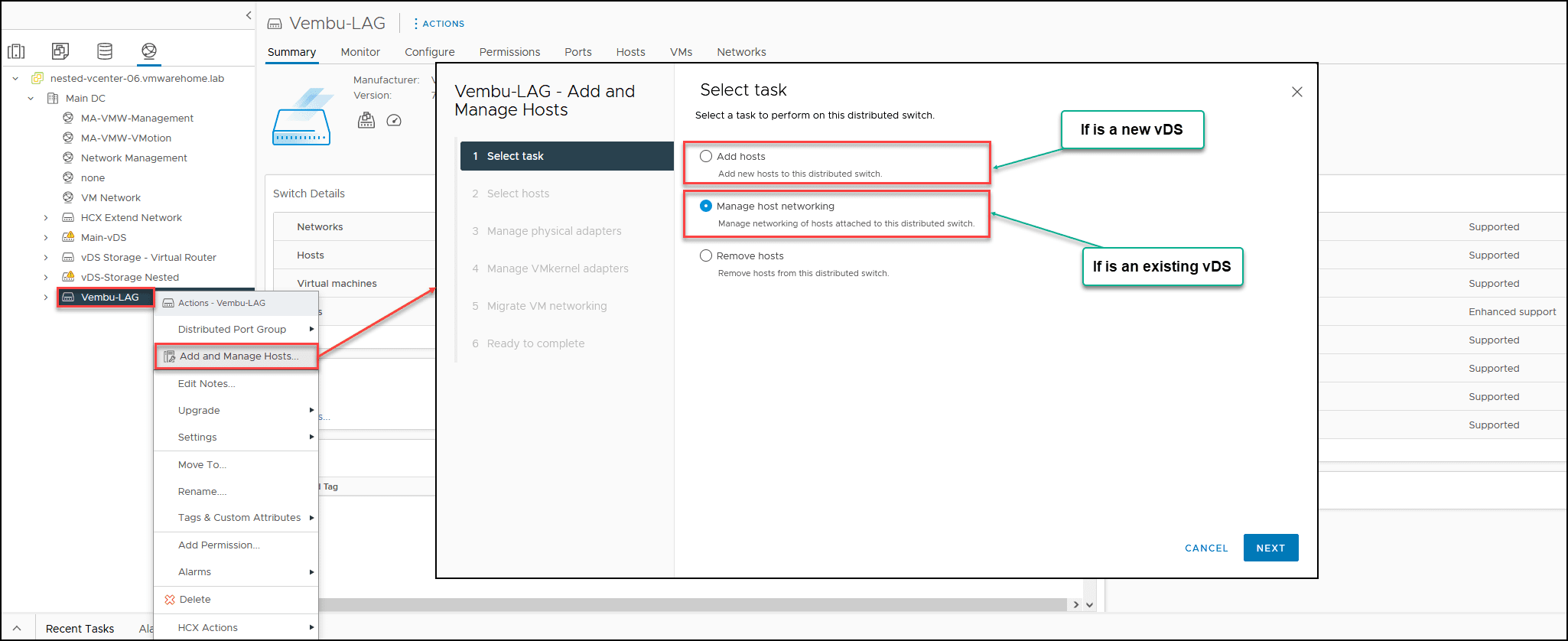Open the Distributed Port Group submenu
This screenshot has height=641, width=1568.
236,329
